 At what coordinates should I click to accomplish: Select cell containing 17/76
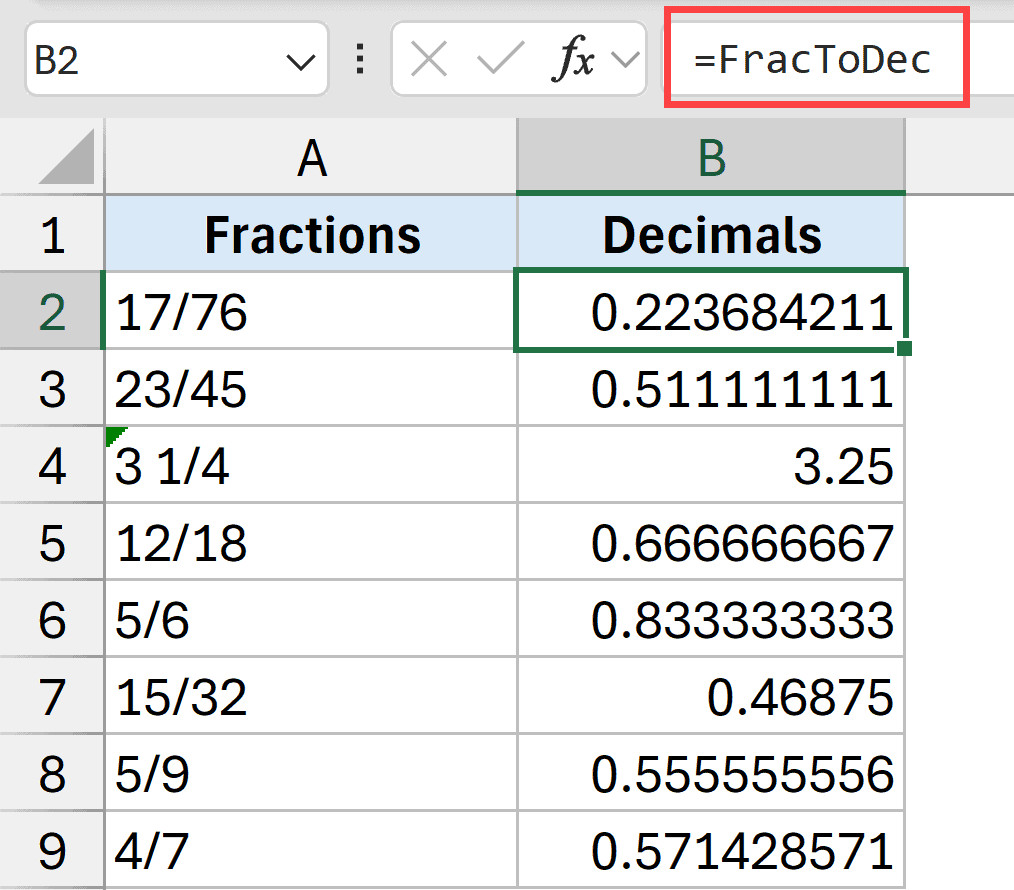tap(311, 312)
